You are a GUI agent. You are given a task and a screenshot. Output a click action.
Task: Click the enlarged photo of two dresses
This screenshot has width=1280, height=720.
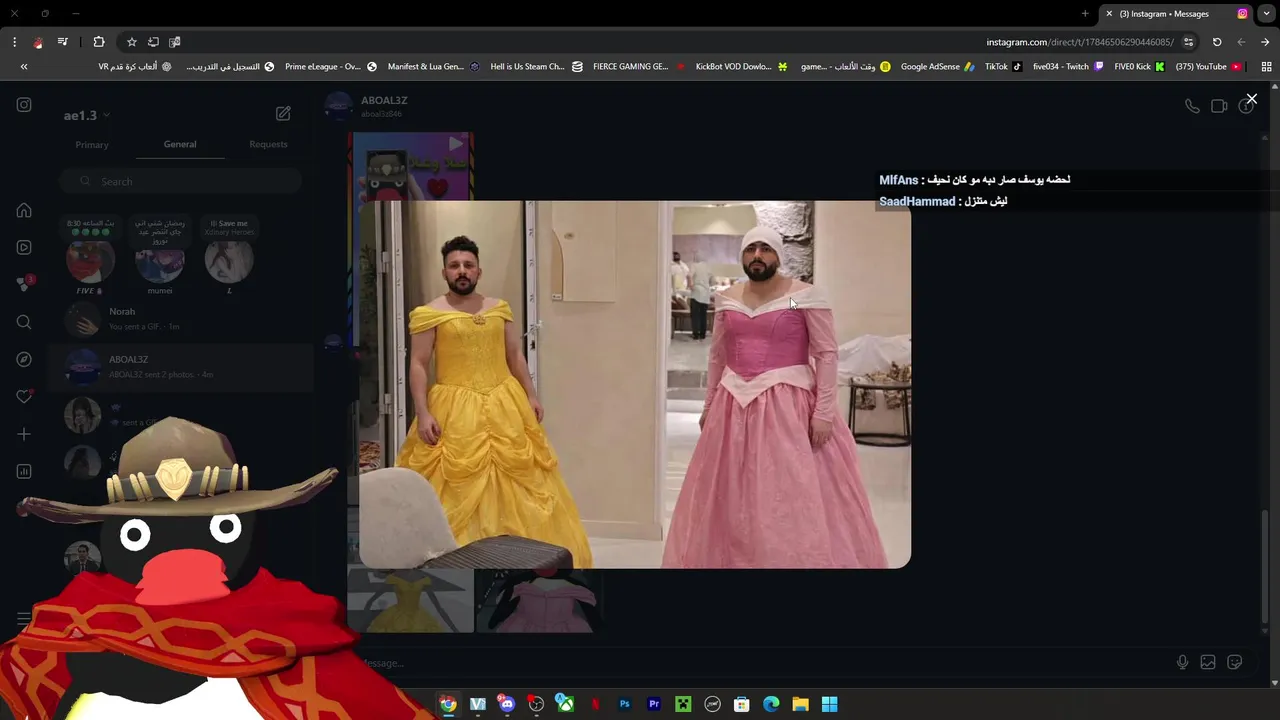(635, 384)
